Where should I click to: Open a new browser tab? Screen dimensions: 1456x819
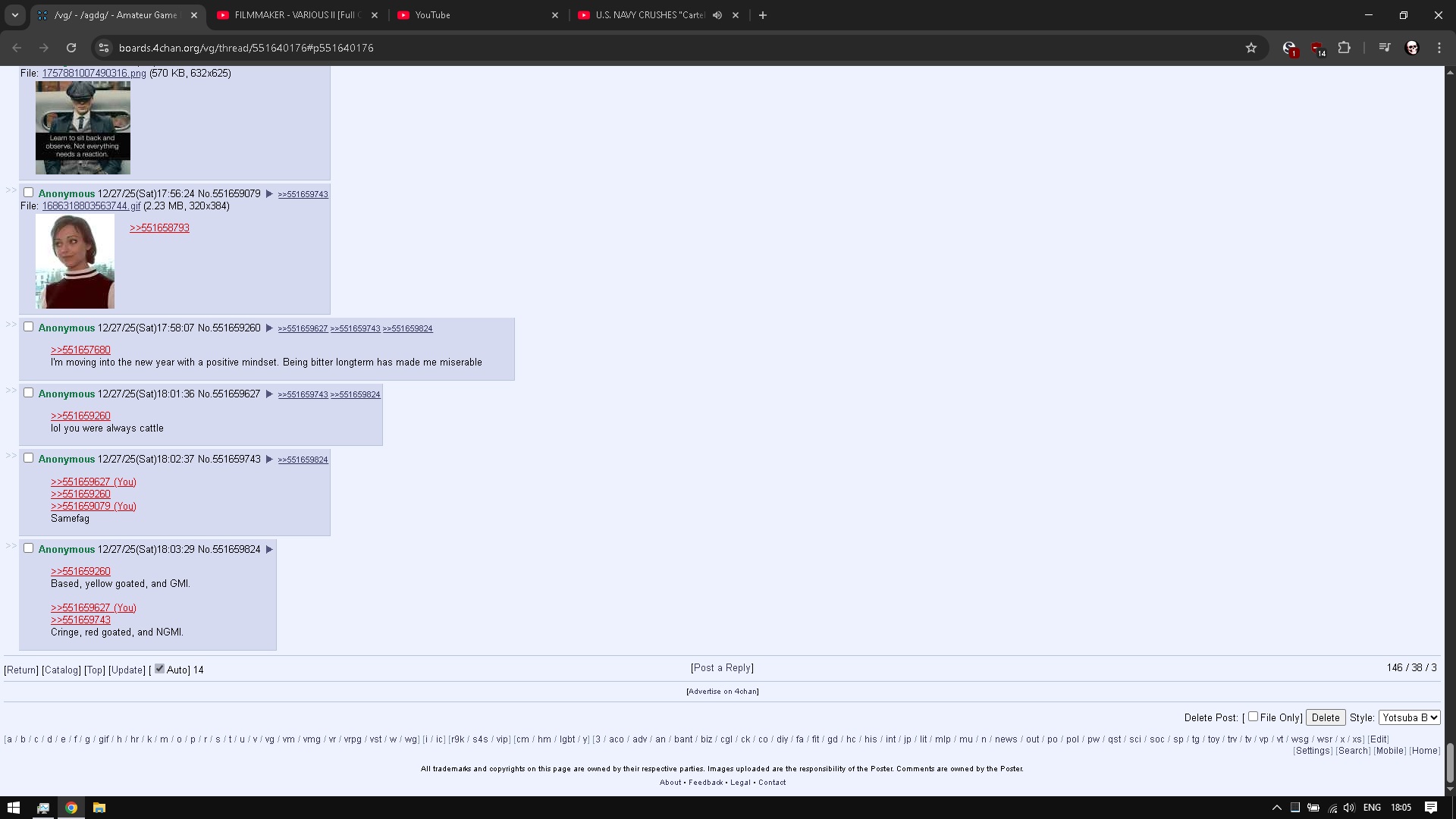(x=763, y=15)
